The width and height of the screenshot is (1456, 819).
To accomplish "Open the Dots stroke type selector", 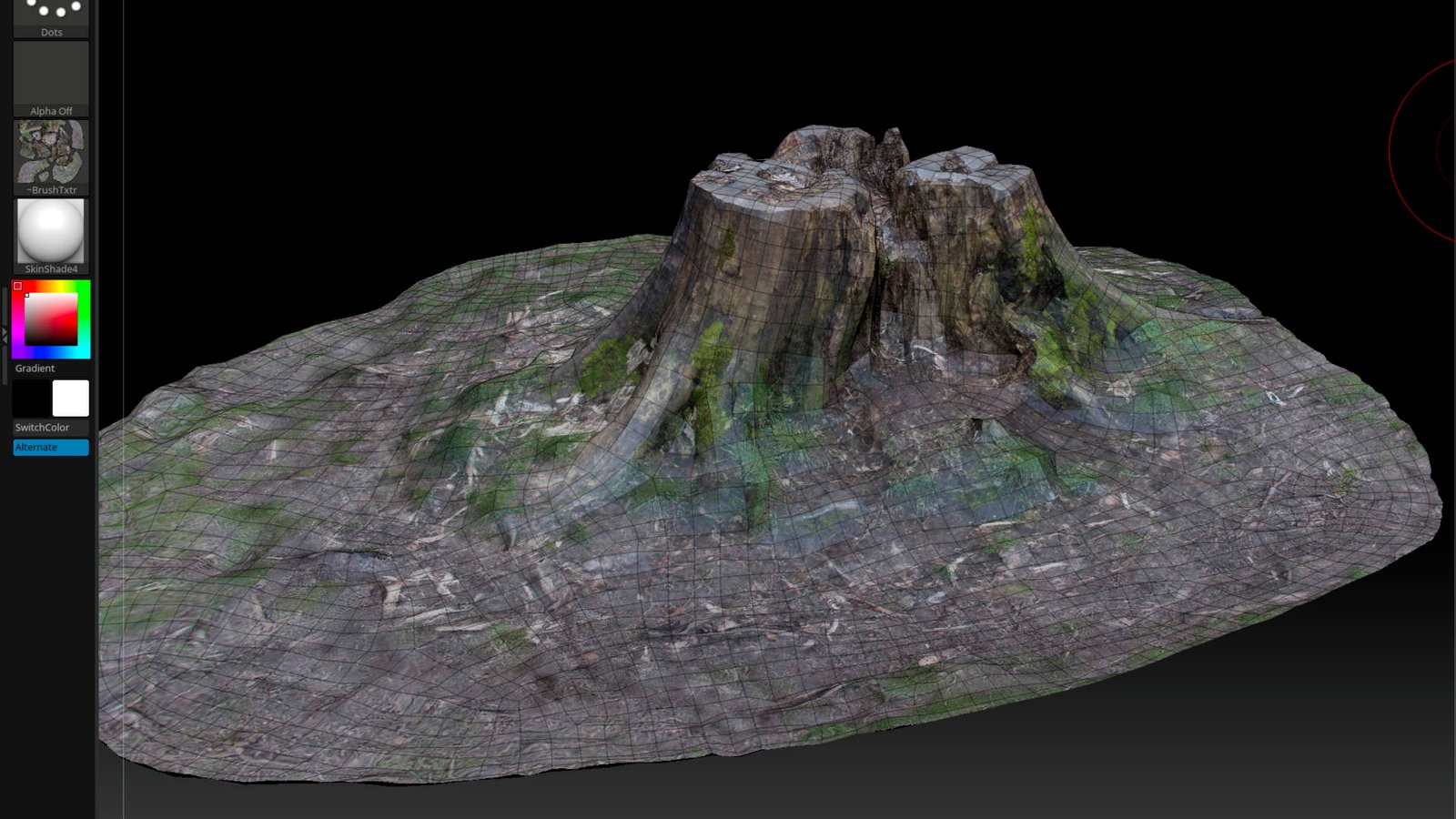I will click(51, 15).
